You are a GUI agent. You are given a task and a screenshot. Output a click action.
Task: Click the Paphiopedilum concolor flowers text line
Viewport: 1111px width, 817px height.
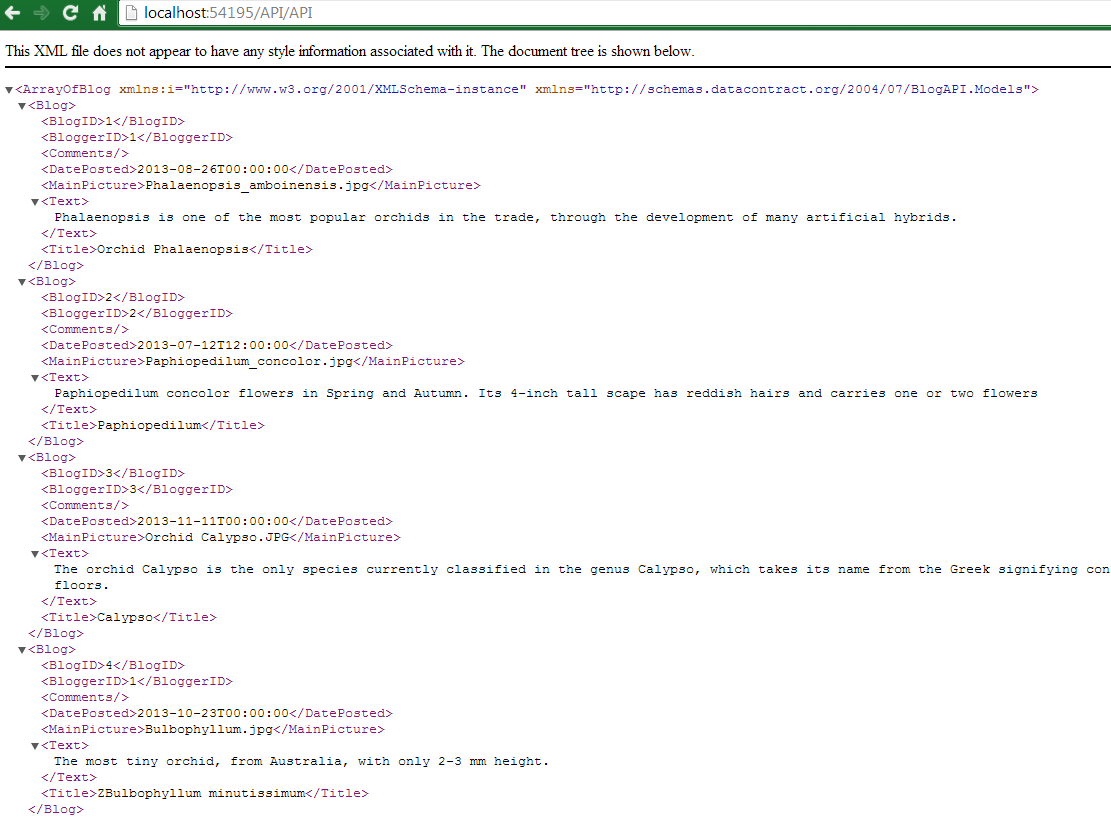pyautogui.click(x=546, y=393)
